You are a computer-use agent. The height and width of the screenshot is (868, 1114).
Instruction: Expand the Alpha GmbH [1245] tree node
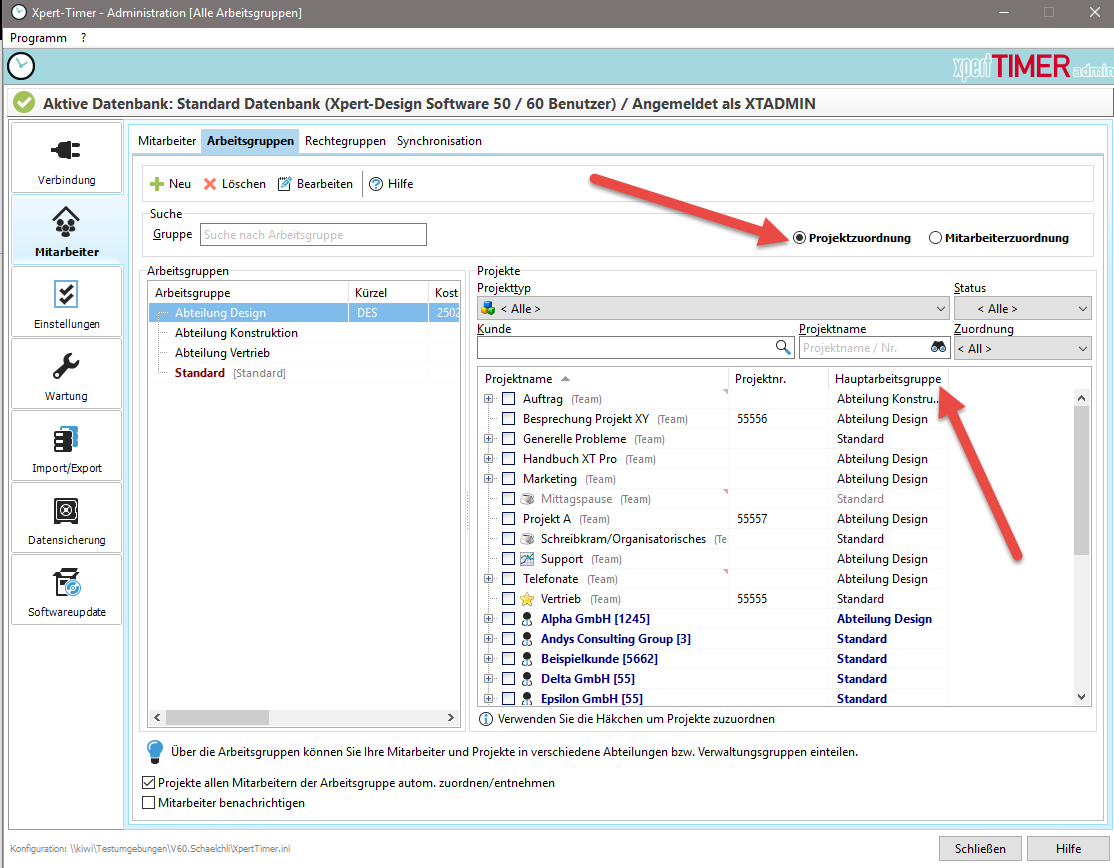pyautogui.click(x=489, y=619)
